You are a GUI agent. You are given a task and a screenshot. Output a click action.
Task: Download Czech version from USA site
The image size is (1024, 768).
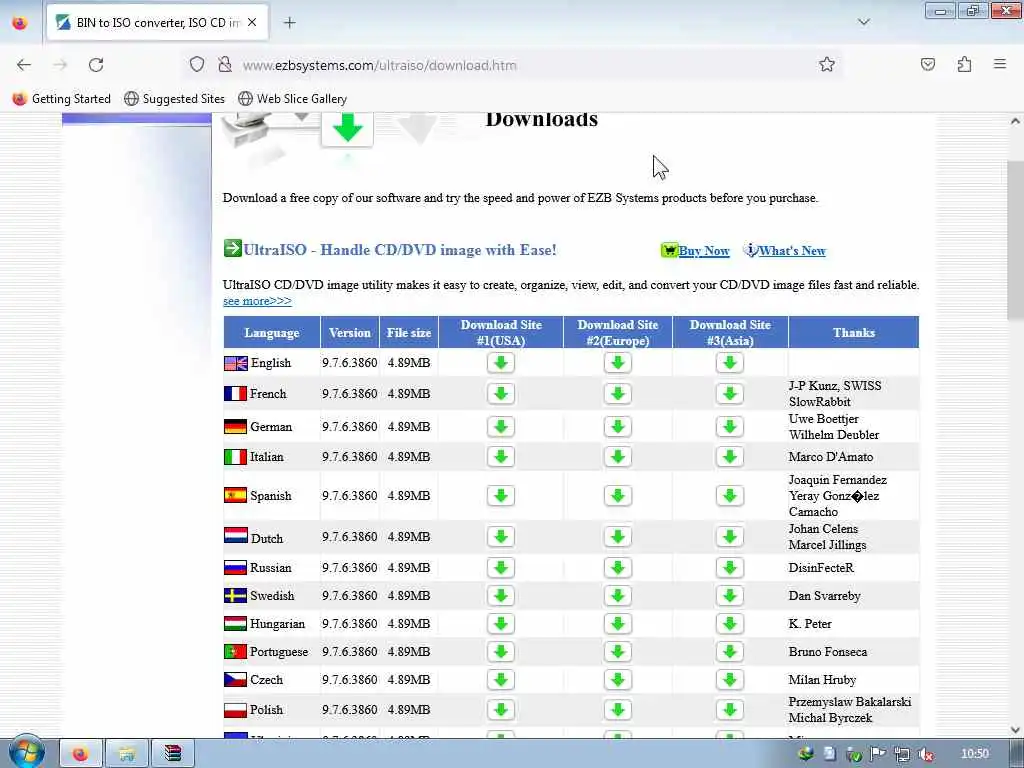point(501,680)
